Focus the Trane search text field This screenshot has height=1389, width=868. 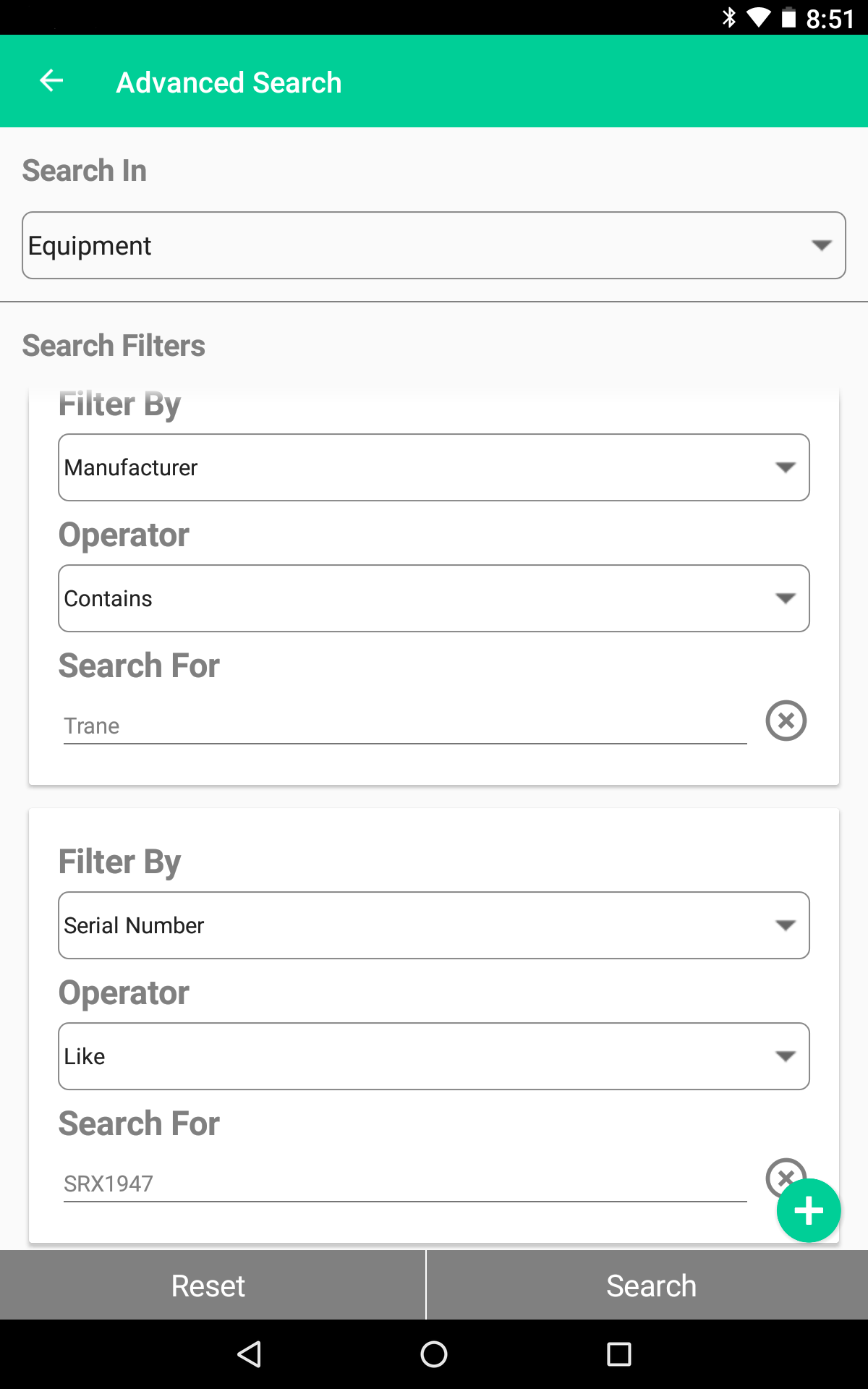pos(405,726)
